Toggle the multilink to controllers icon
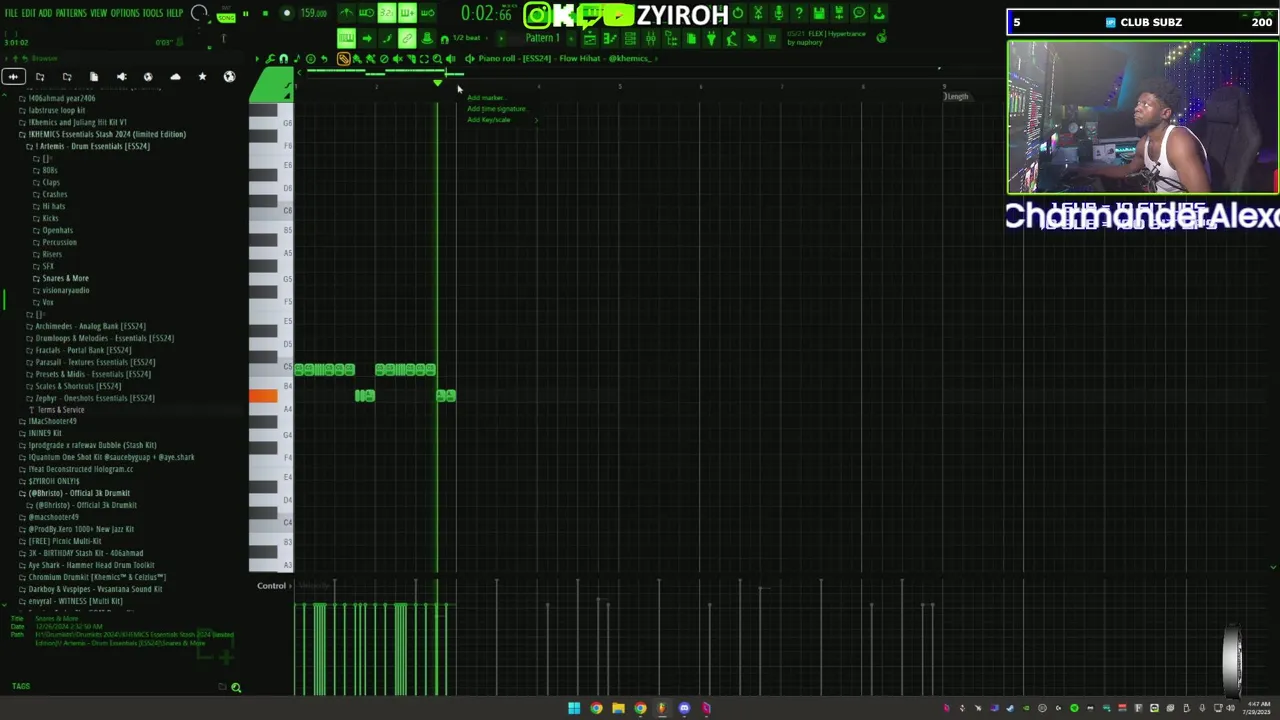The width and height of the screenshot is (1280, 720). [x=407, y=38]
